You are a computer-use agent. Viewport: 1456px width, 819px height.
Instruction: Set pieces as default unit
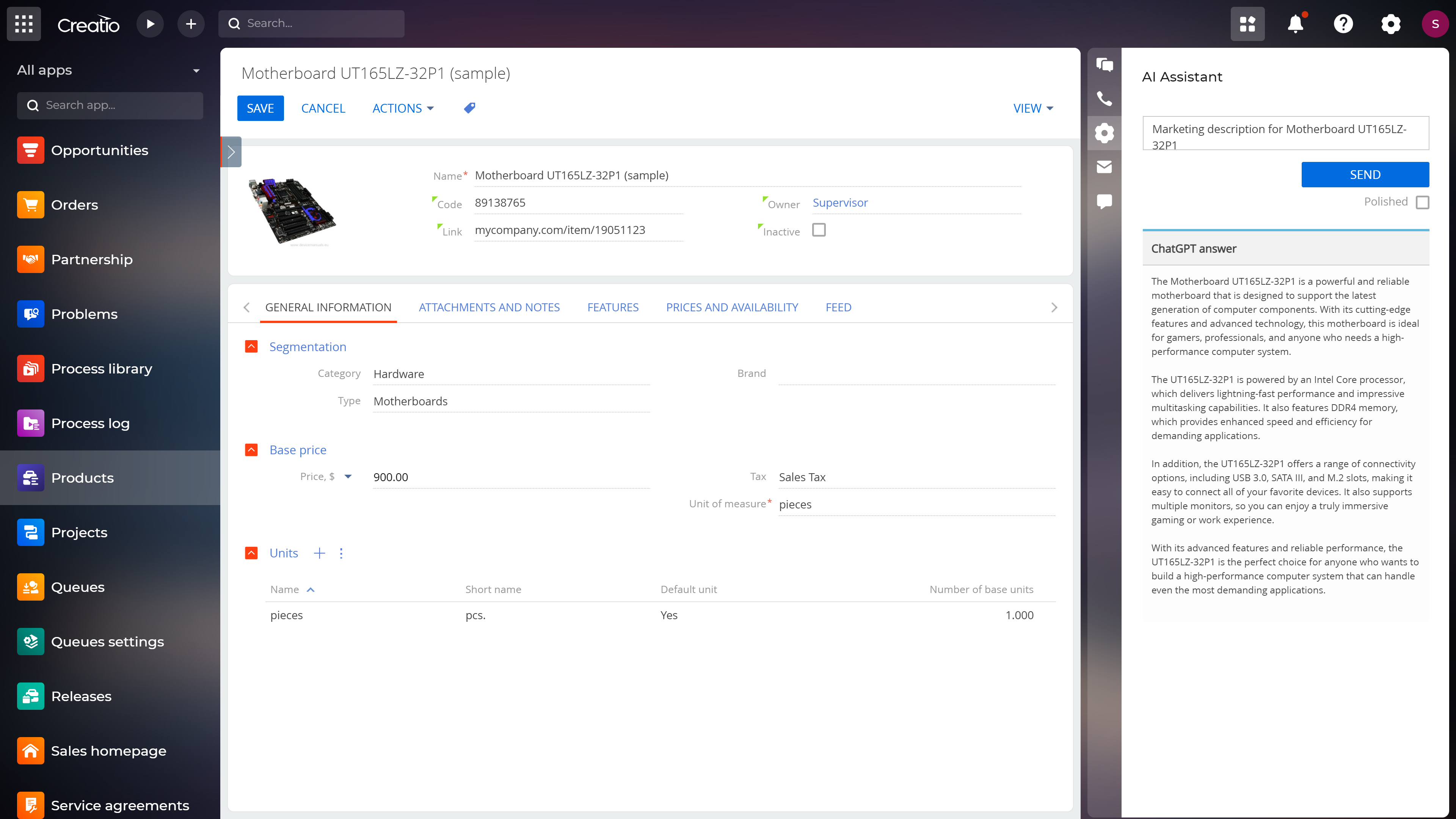point(668,615)
